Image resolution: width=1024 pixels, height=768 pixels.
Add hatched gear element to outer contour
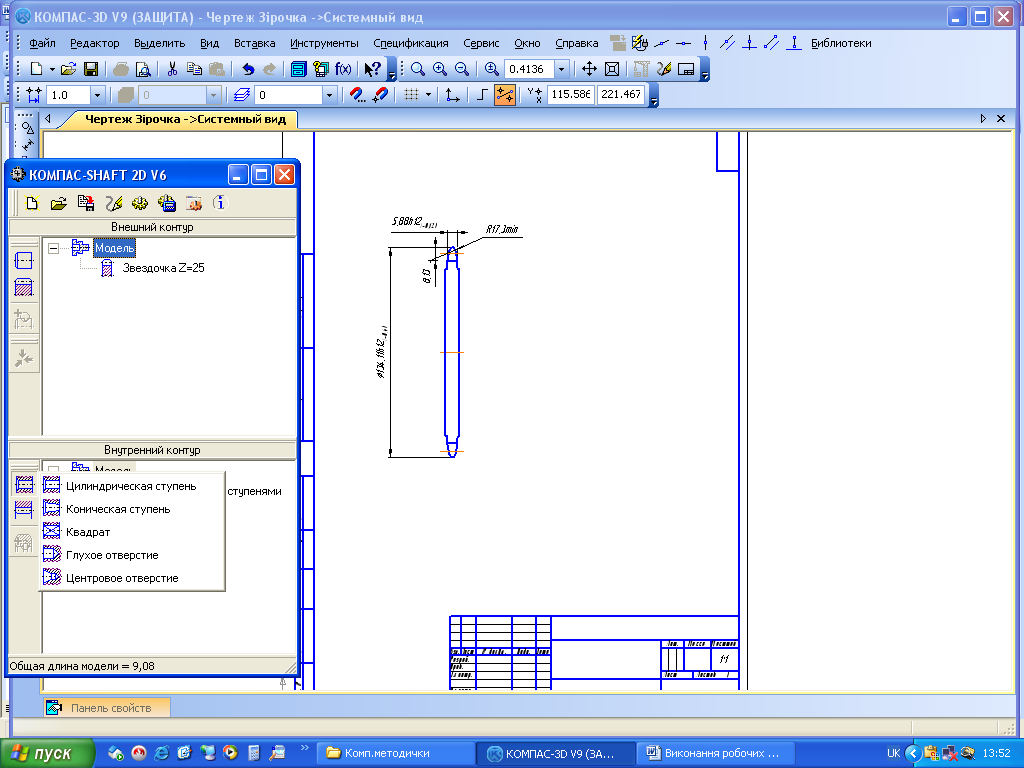24,287
